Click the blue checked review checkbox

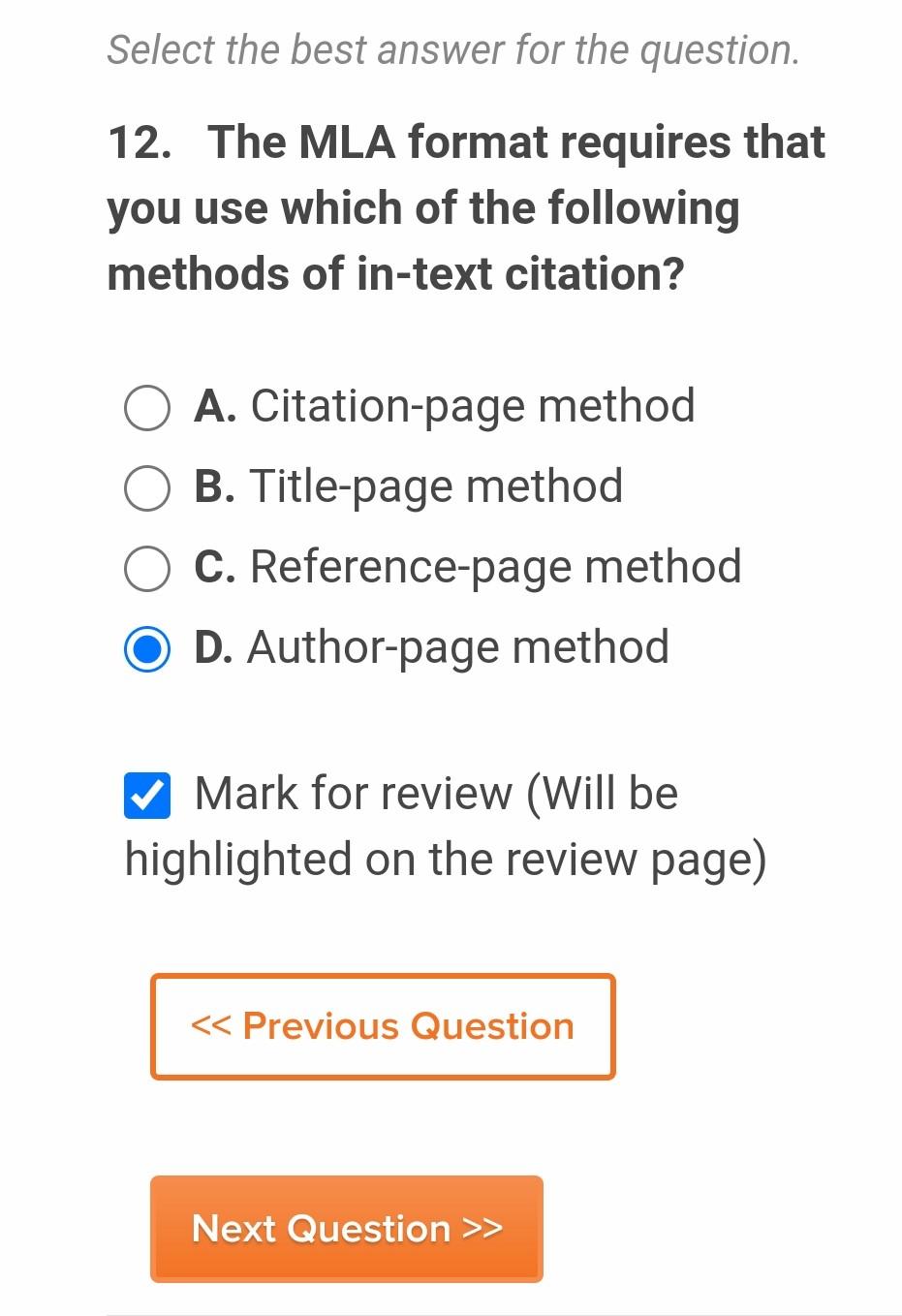[147, 795]
